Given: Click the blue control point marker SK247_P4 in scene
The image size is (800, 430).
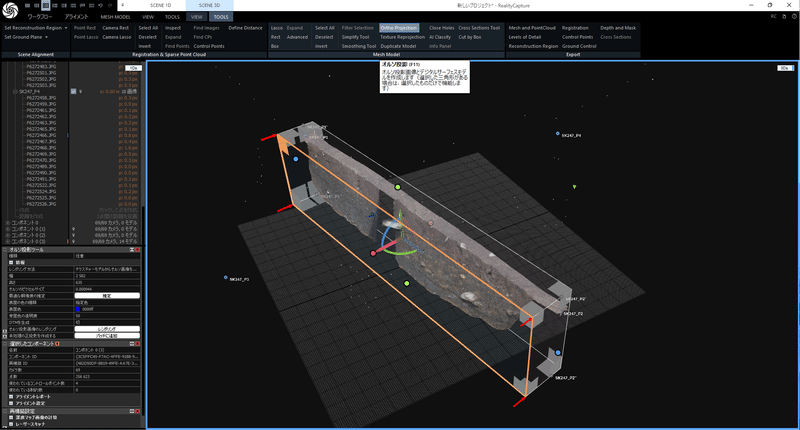Looking at the screenshot, I should pyautogui.click(x=558, y=134).
